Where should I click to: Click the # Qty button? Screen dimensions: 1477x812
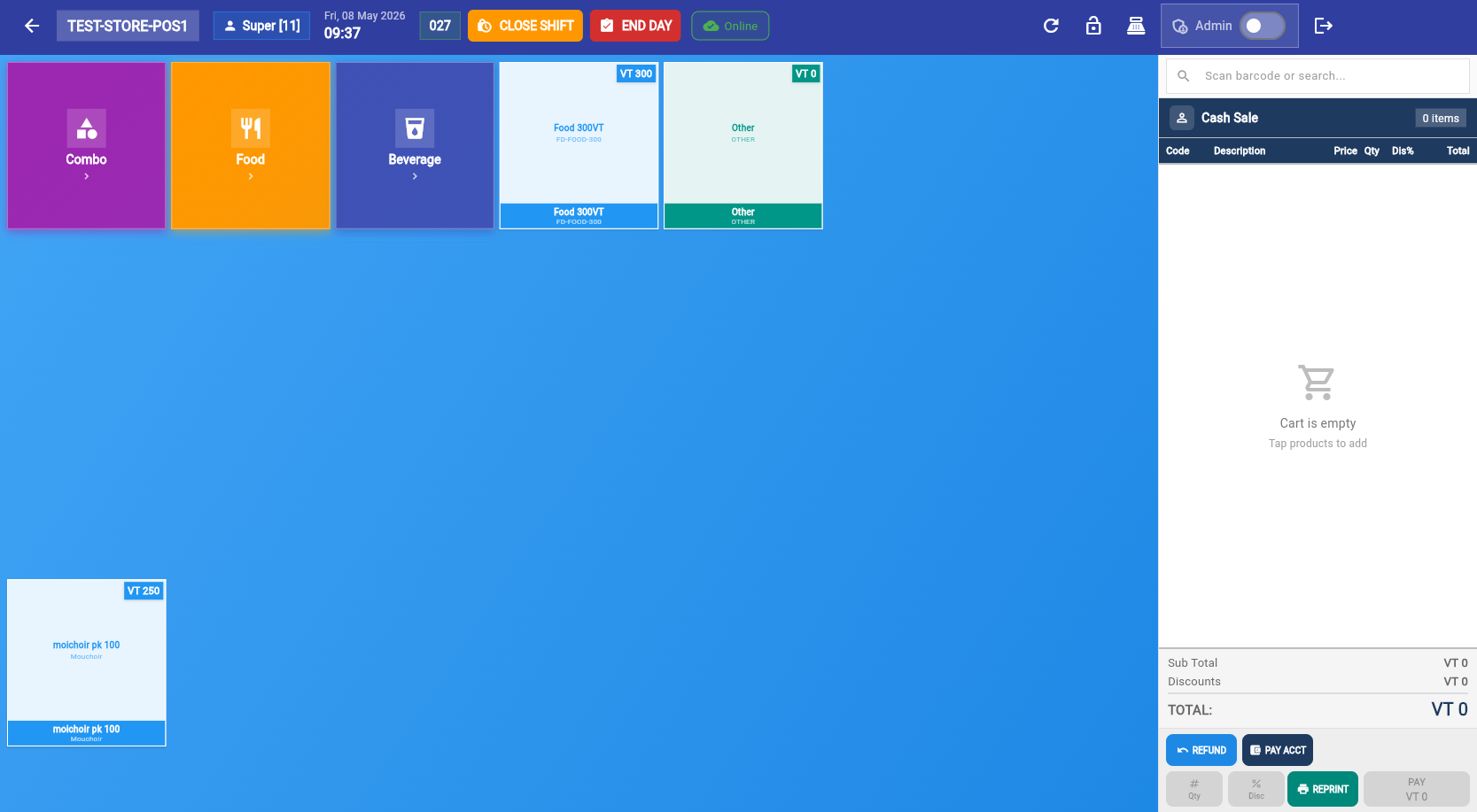(x=1194, y=789)
